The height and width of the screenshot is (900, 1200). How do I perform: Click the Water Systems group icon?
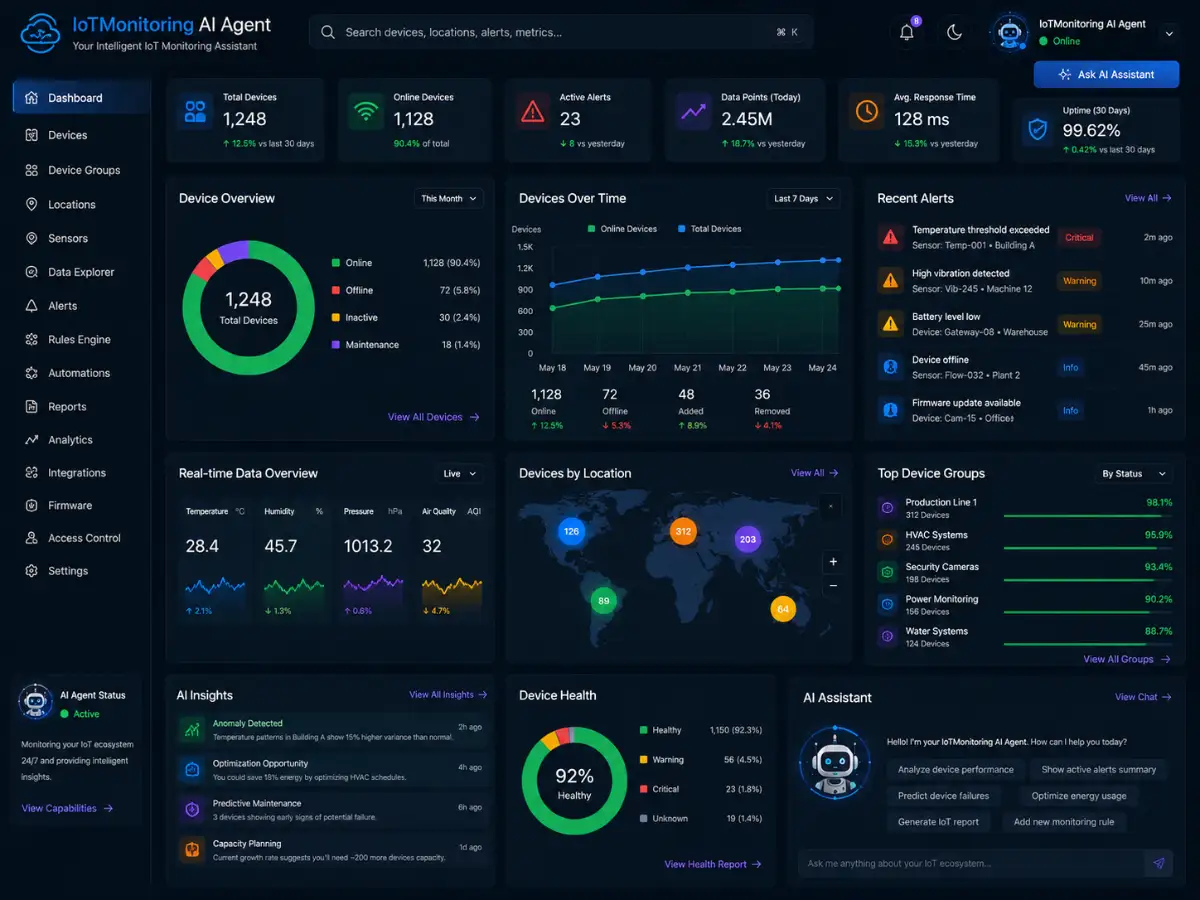(x=887, y=636)
